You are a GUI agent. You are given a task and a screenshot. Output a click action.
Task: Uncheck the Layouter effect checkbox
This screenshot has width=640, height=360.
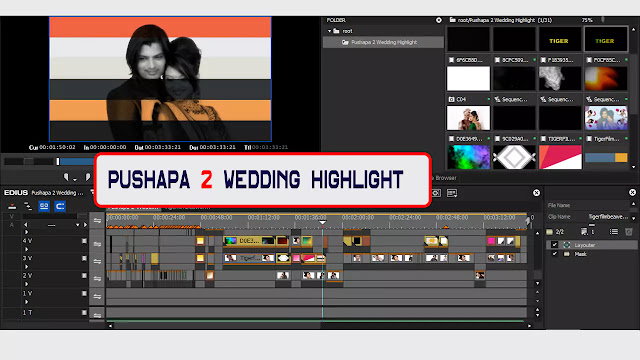[554, 245]
